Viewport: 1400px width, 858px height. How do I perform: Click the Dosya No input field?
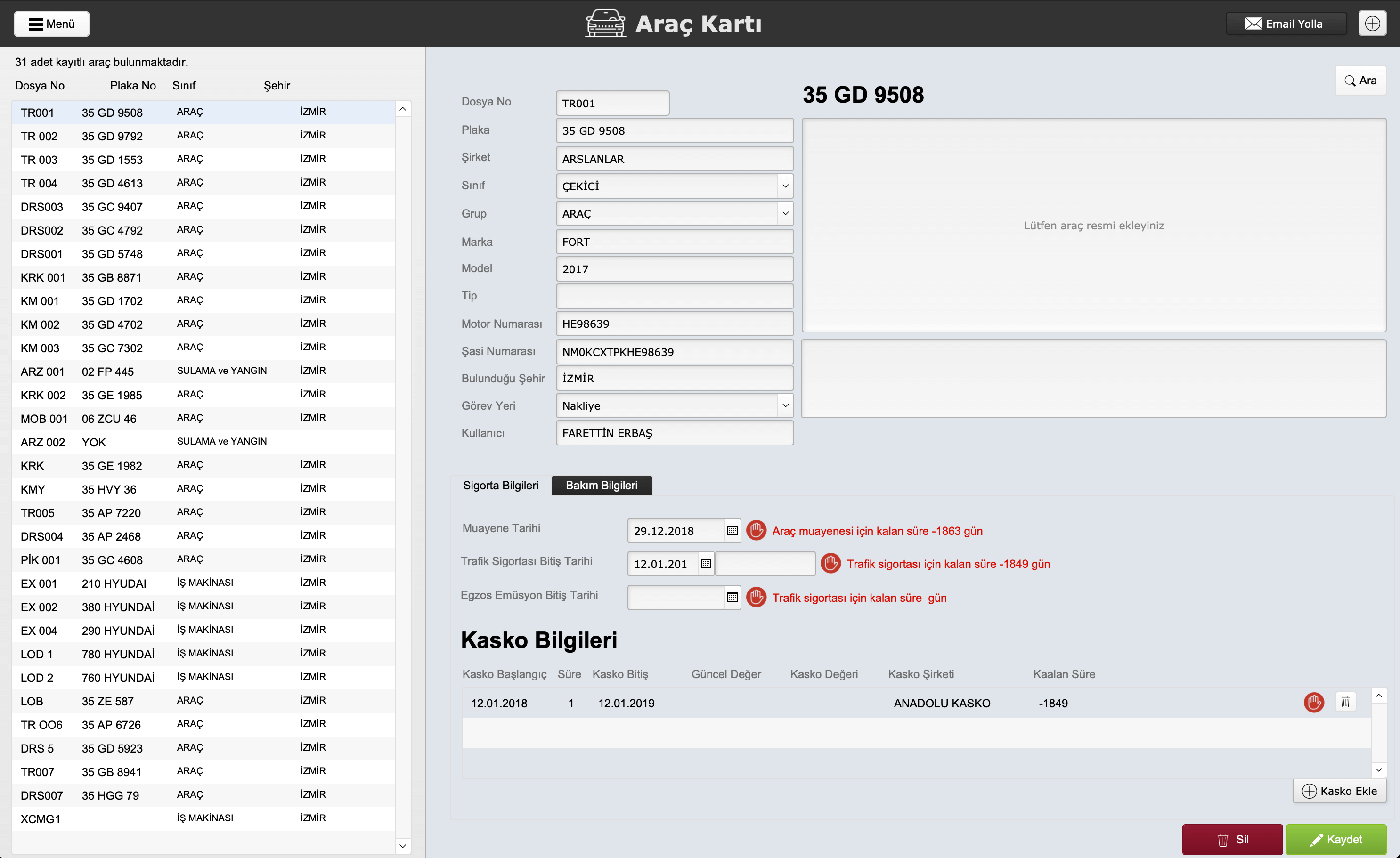pos(612,103)
